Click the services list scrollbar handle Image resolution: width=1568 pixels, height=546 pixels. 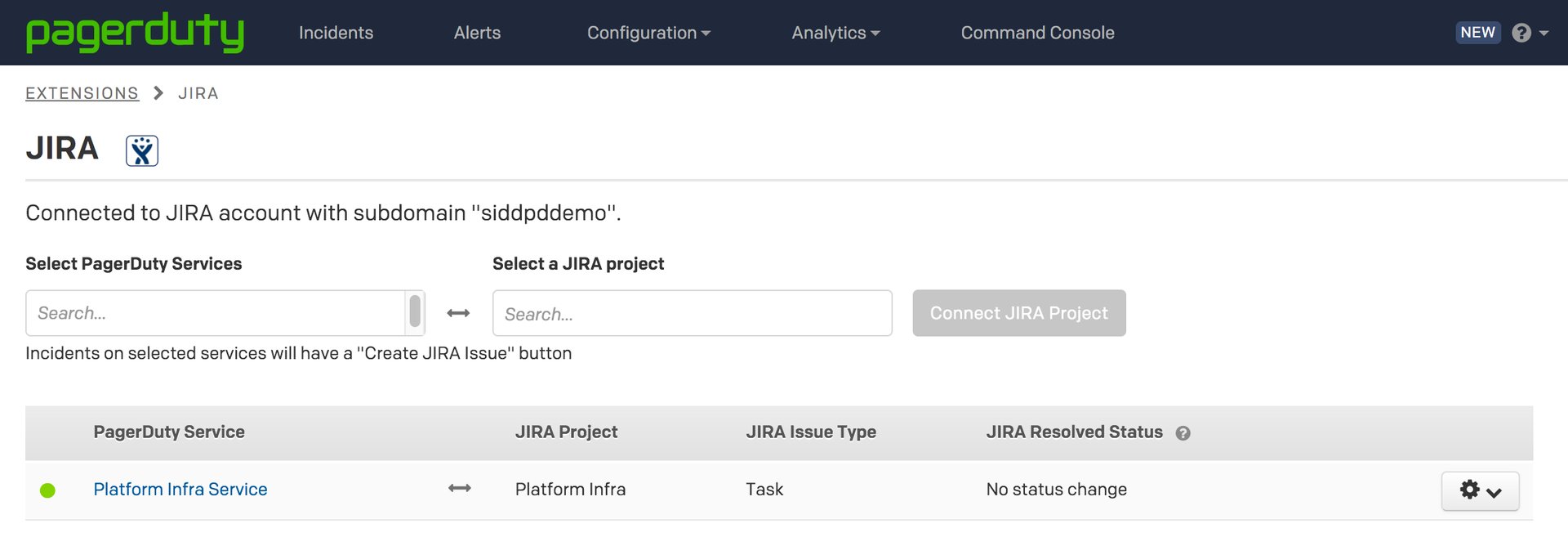tap(415, 311)
